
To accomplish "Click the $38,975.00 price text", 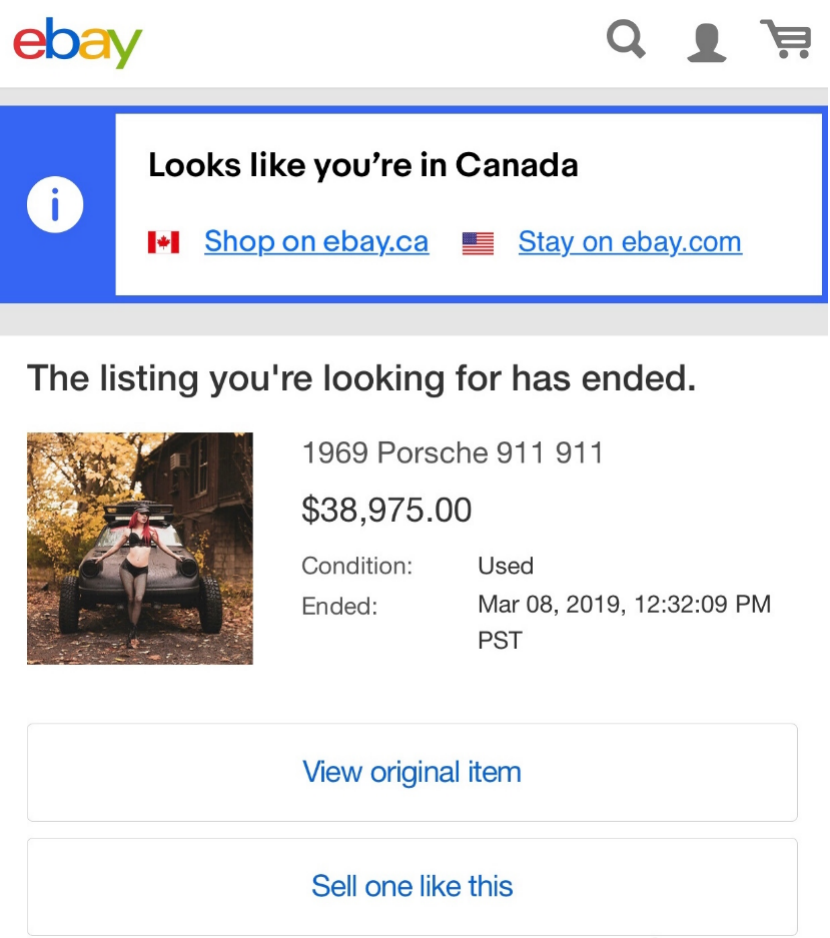I will click(x=386, y=510).
